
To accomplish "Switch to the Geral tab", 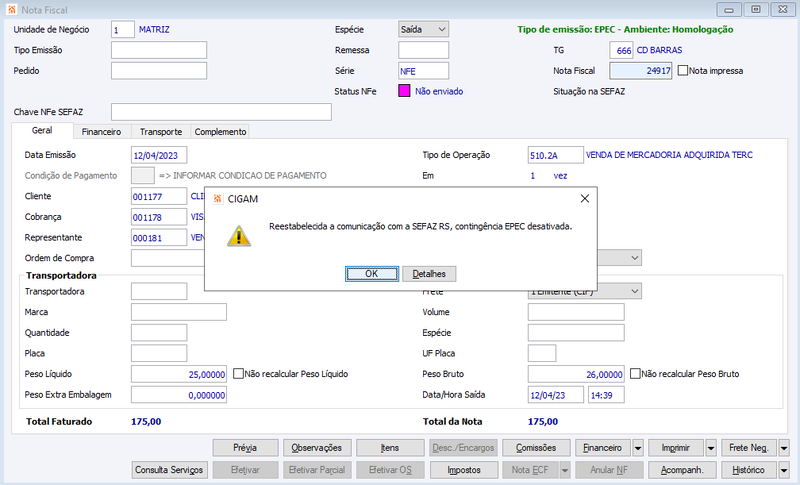I will 42,131.
